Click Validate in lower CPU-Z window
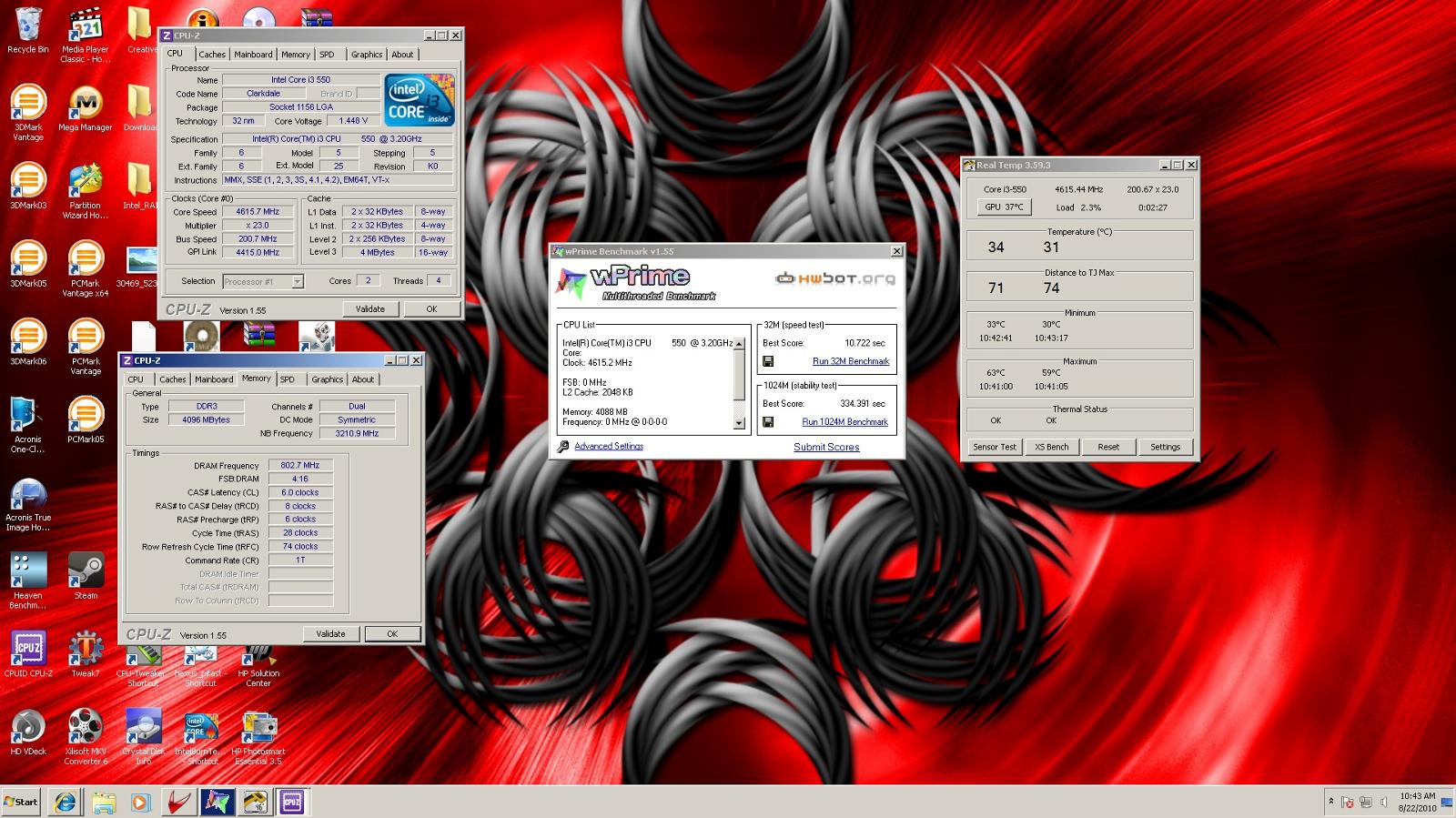Screen dimensions: 1456x818 [330, 634]
